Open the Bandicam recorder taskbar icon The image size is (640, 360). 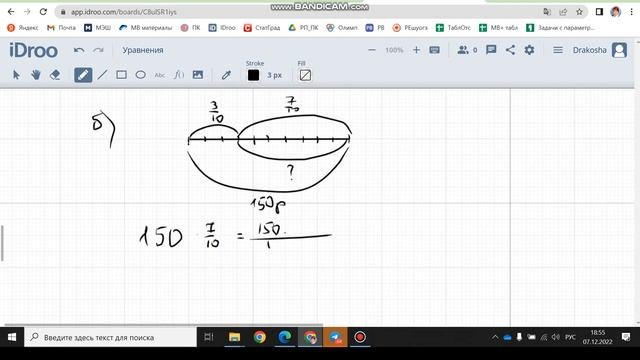click(x=360, y=337)
